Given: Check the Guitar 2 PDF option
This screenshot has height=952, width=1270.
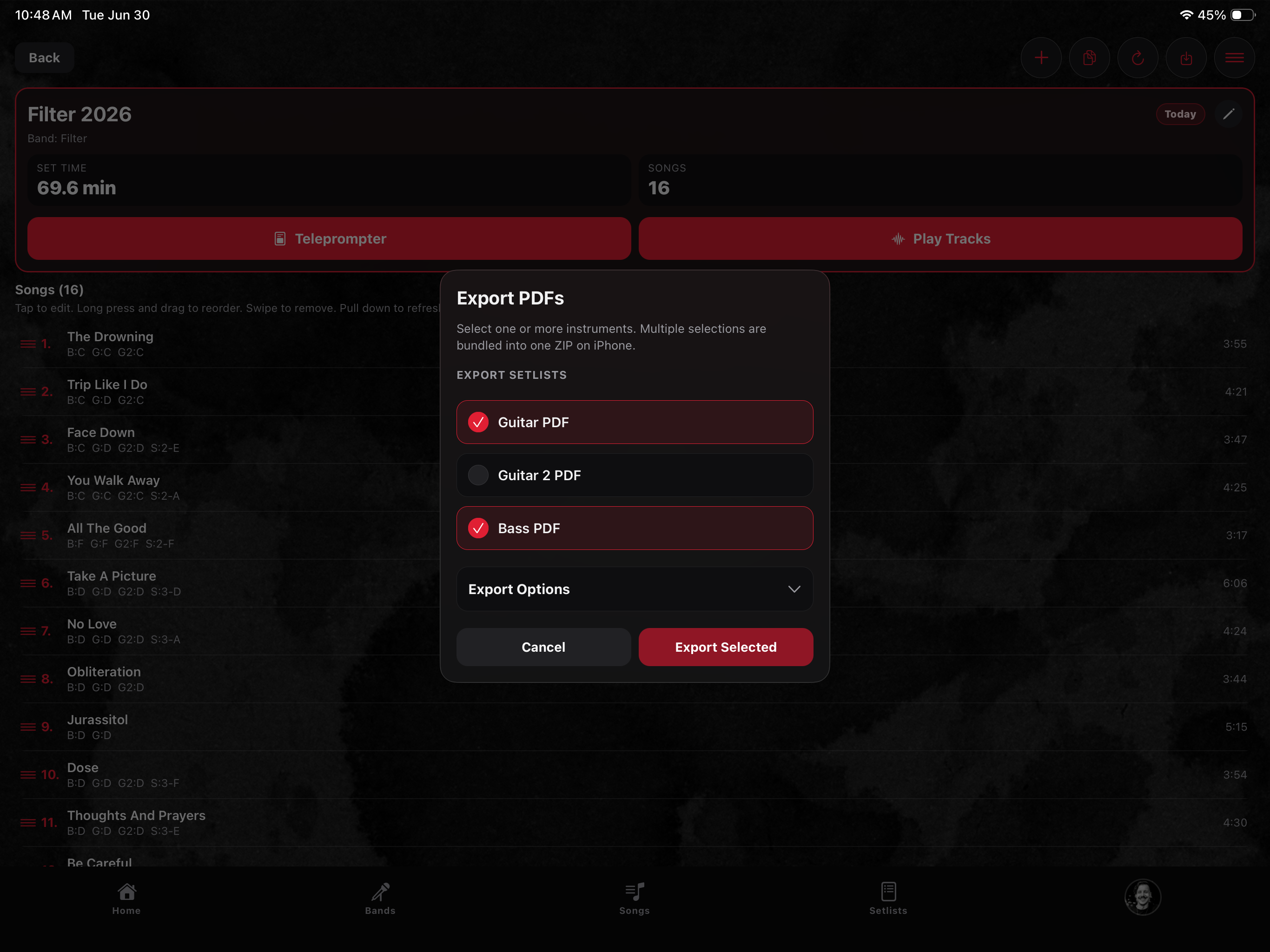Looking at the screenshot, I should [x=635, y=475].
